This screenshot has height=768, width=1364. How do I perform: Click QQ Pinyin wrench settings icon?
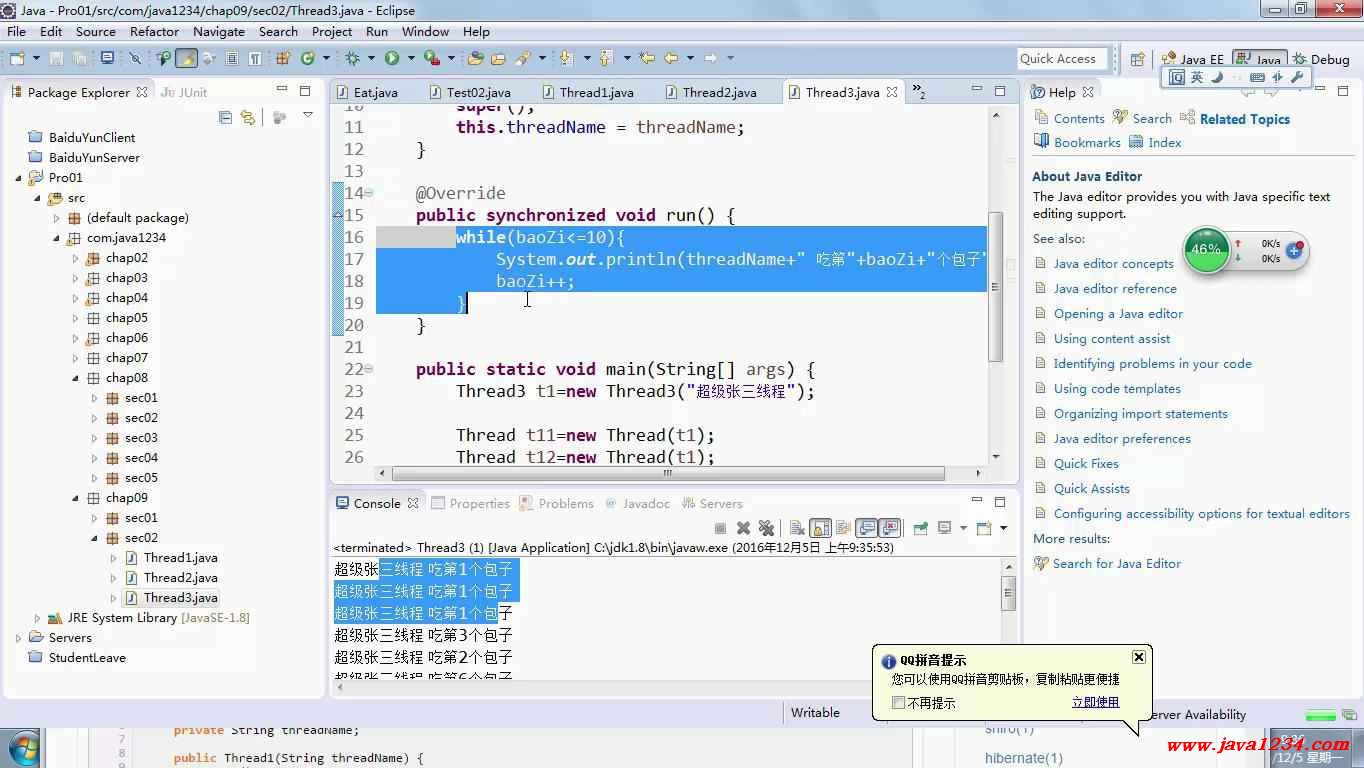coord(1297,77)
